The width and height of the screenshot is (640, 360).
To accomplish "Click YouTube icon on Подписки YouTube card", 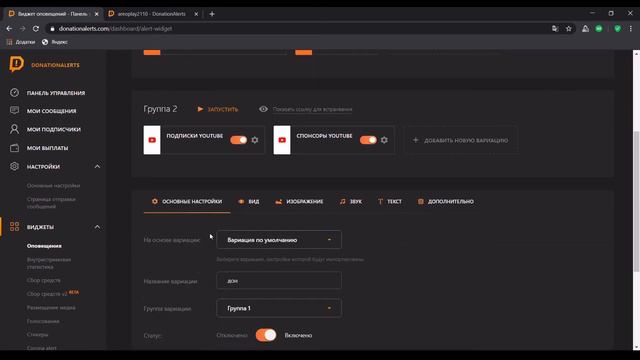I will [x=152, y=140].
